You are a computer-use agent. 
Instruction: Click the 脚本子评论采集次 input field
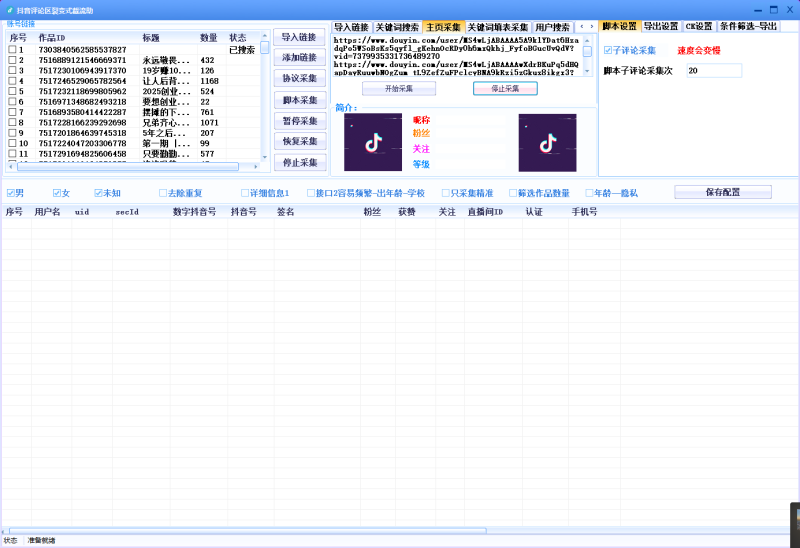point(714,71)
